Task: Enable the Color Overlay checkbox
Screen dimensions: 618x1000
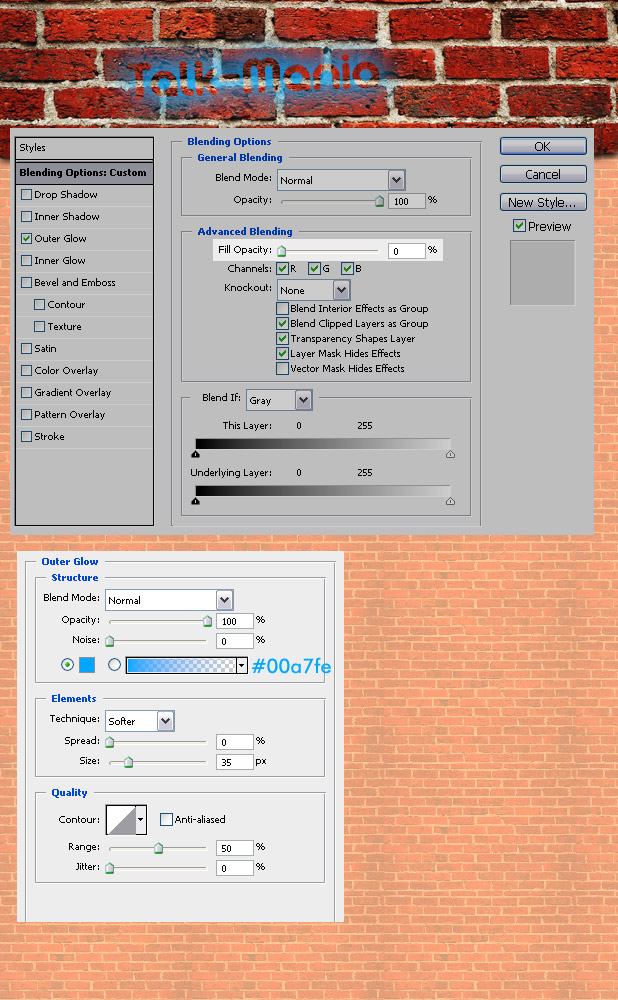Action: click(x=27, y=371)
